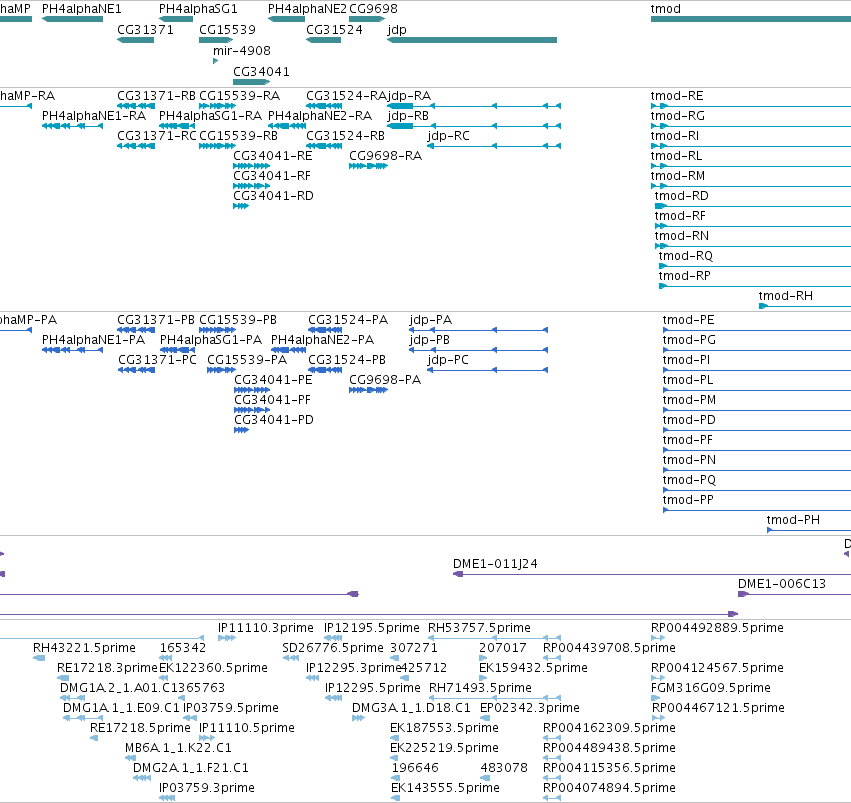Screen dimensions: 851x803
Task: Open transcript CG31371-RC
Action: point(157,136)
